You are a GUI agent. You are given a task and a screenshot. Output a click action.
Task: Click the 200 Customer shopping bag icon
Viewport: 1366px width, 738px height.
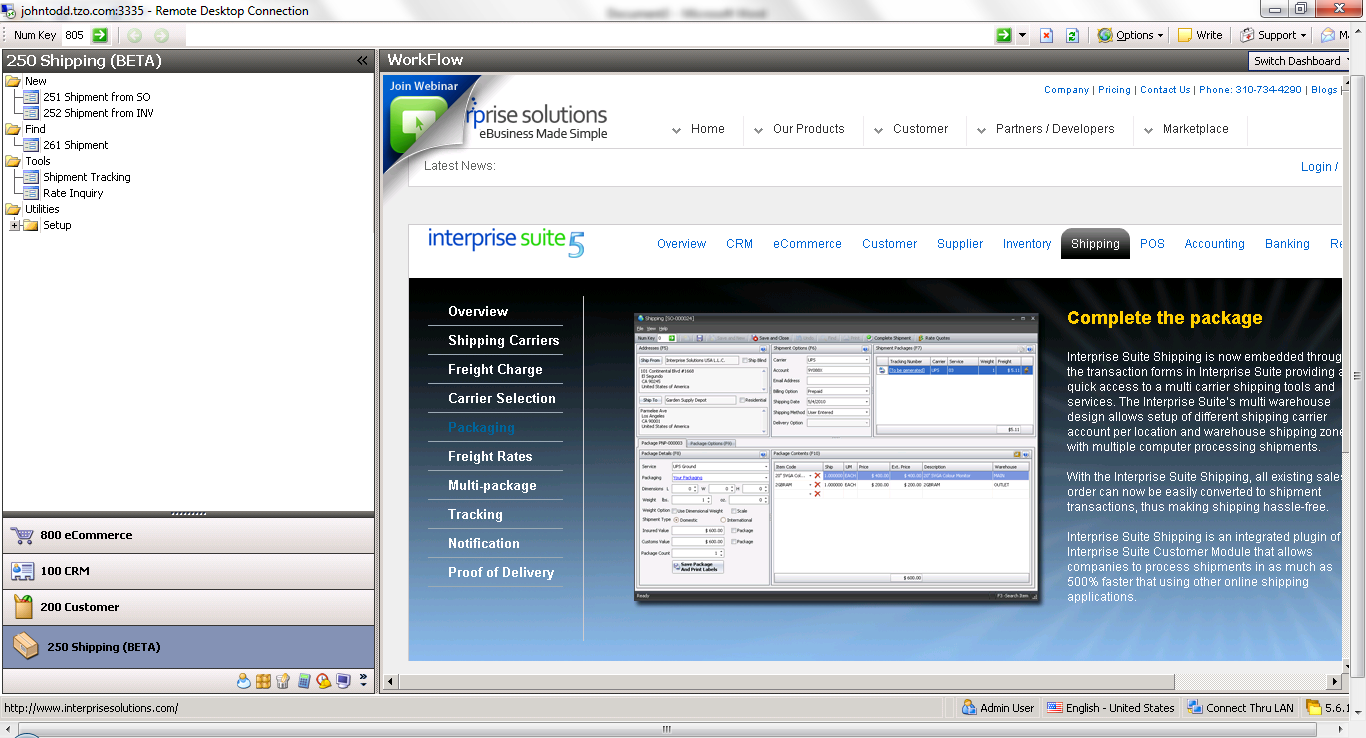tap(22, 607)
